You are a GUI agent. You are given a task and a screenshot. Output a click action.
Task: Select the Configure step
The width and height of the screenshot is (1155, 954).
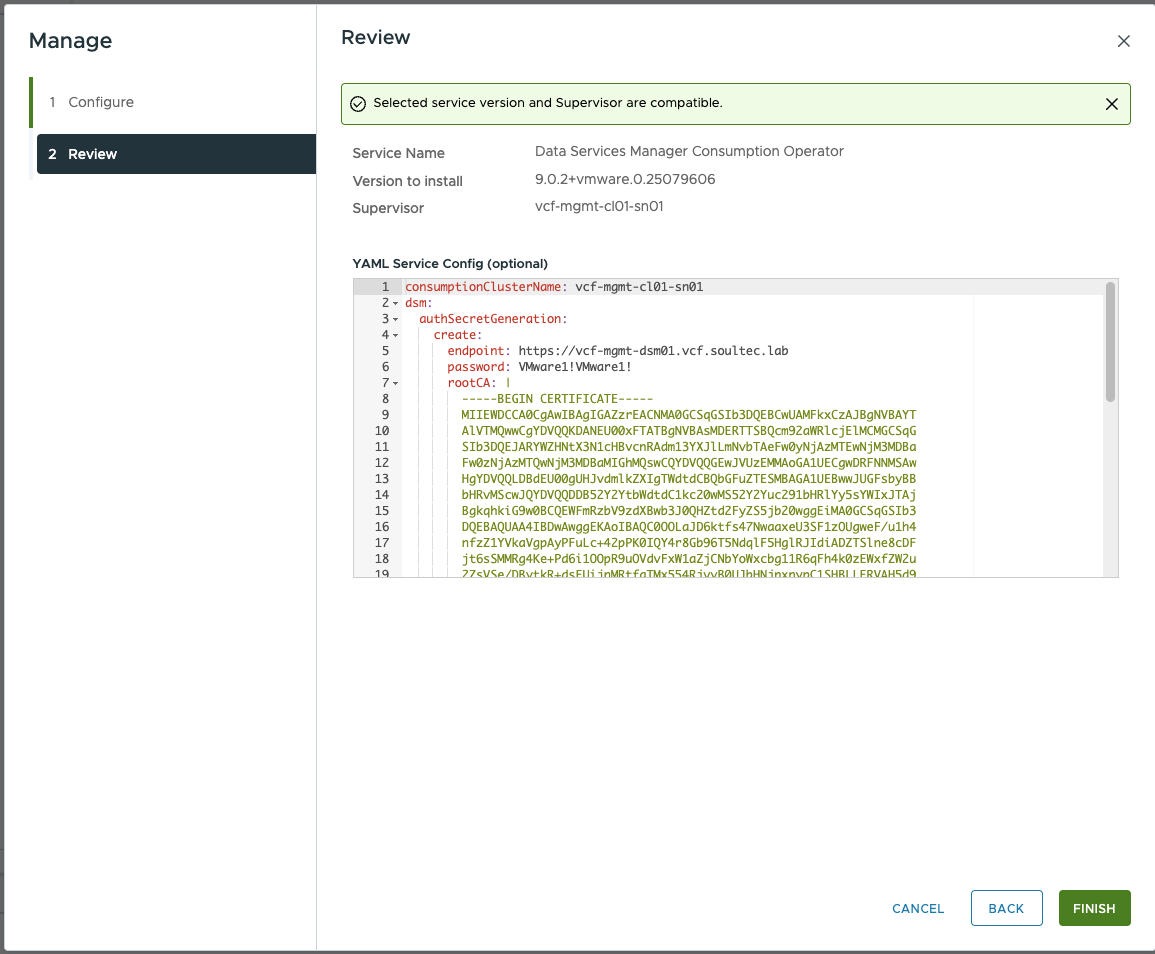point(100,102)
